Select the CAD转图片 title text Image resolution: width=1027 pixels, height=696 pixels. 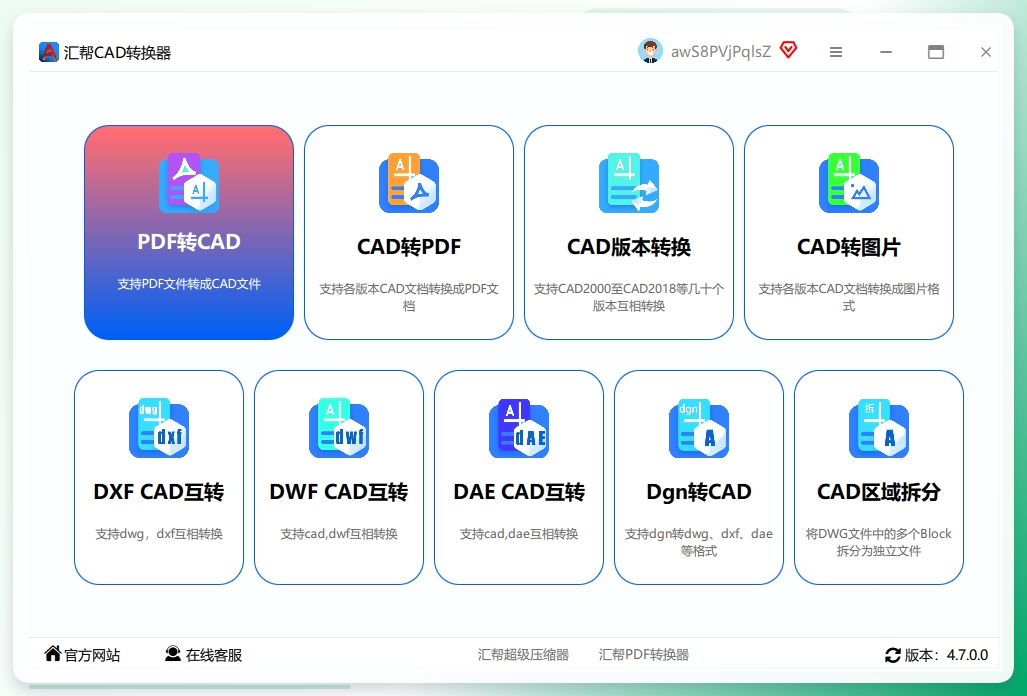pos(849,247)
